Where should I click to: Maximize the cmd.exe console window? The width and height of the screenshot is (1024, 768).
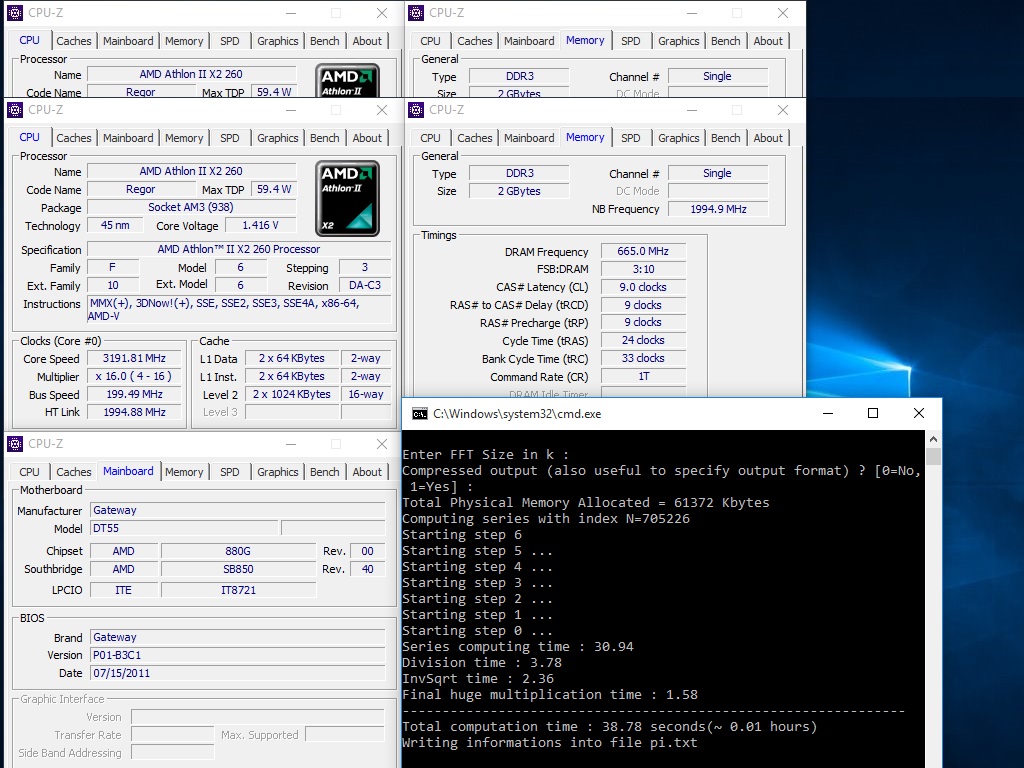coord(872,413)
